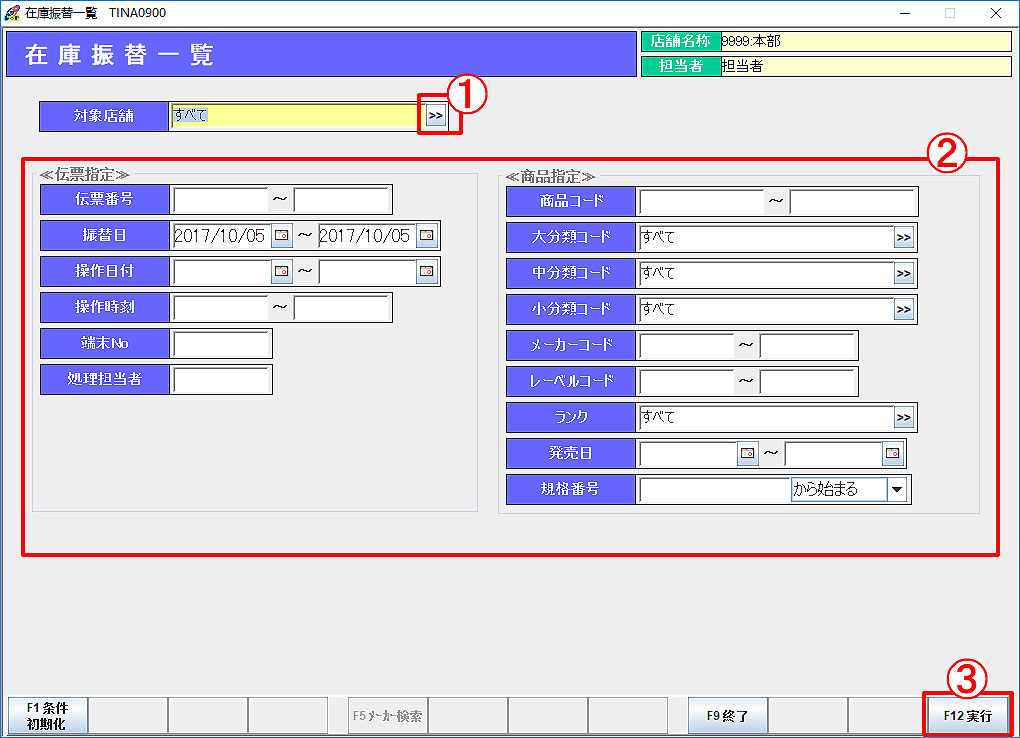Click the 処理担当者 input field
The height and width of the screenshot is (738, 1020).
(x=221, y=379)
